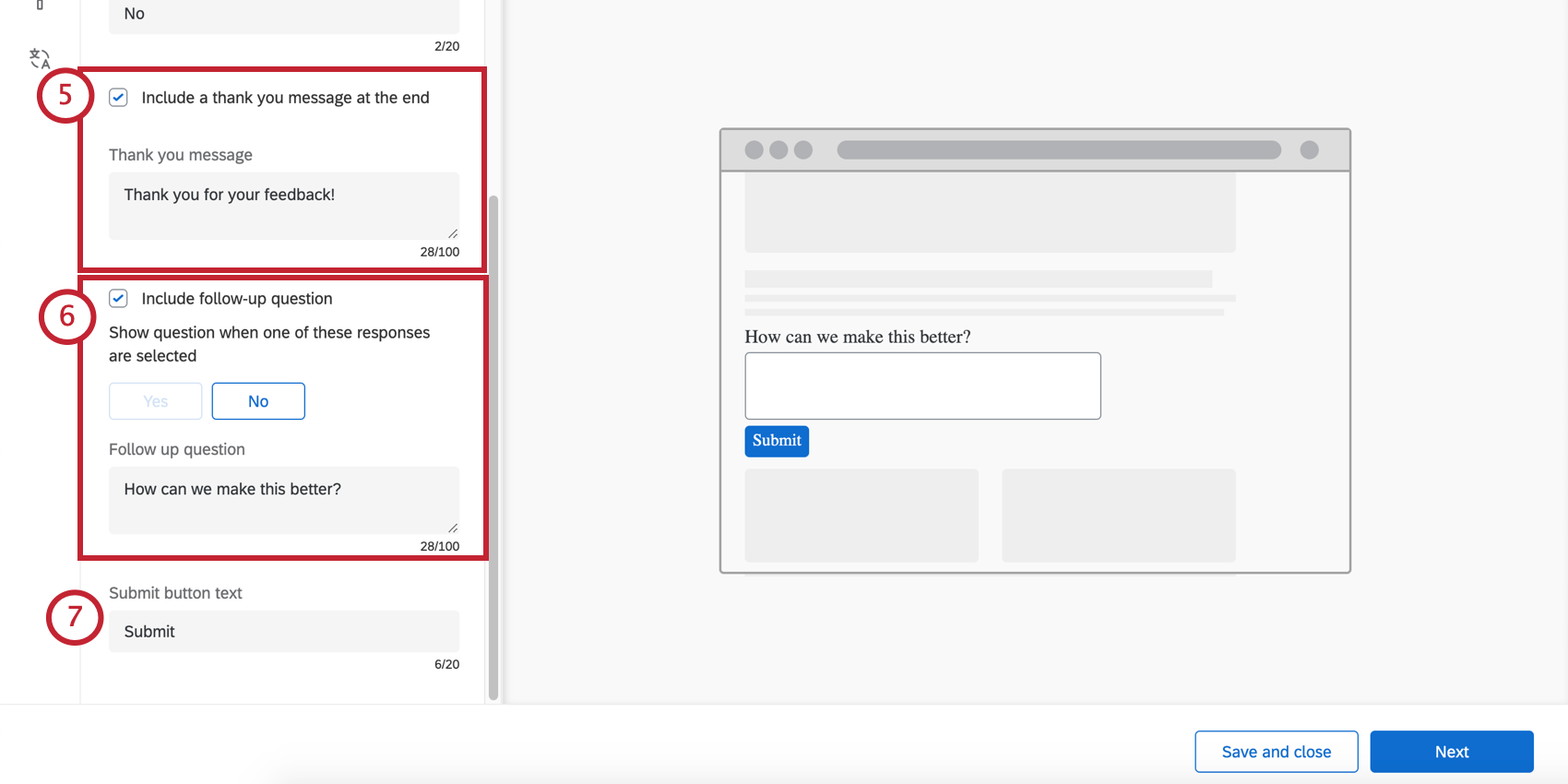Click the translation icon in left sidebar
This screenshot has width=1568, height=784.
40,58
